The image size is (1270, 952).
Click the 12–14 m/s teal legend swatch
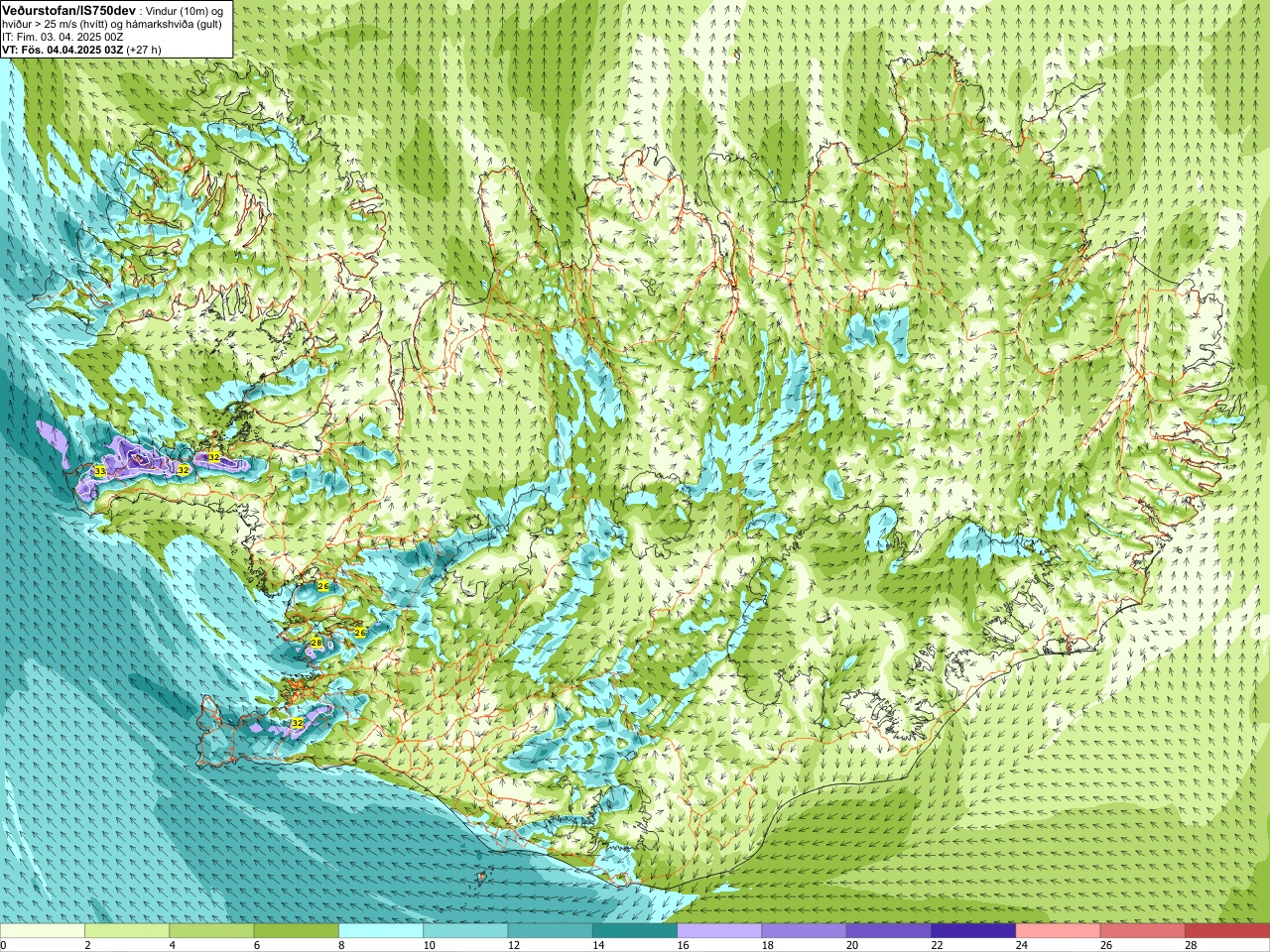[550, 931]
